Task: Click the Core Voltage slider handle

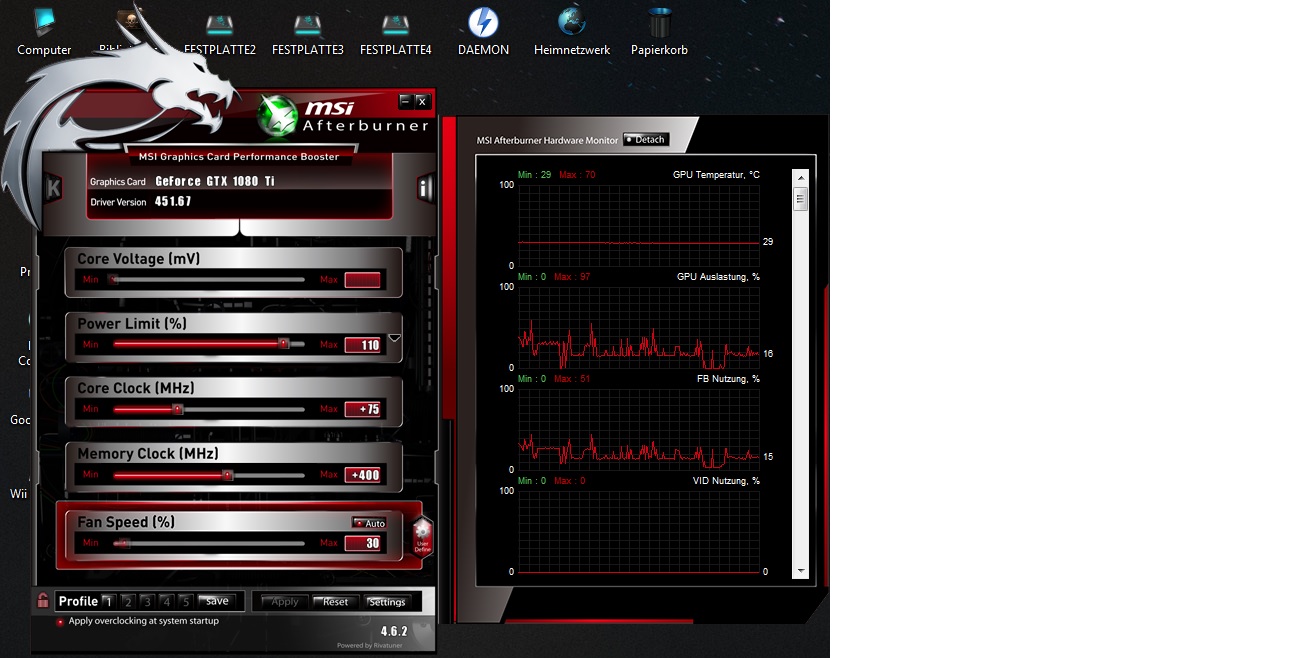Action: [113, 280]
